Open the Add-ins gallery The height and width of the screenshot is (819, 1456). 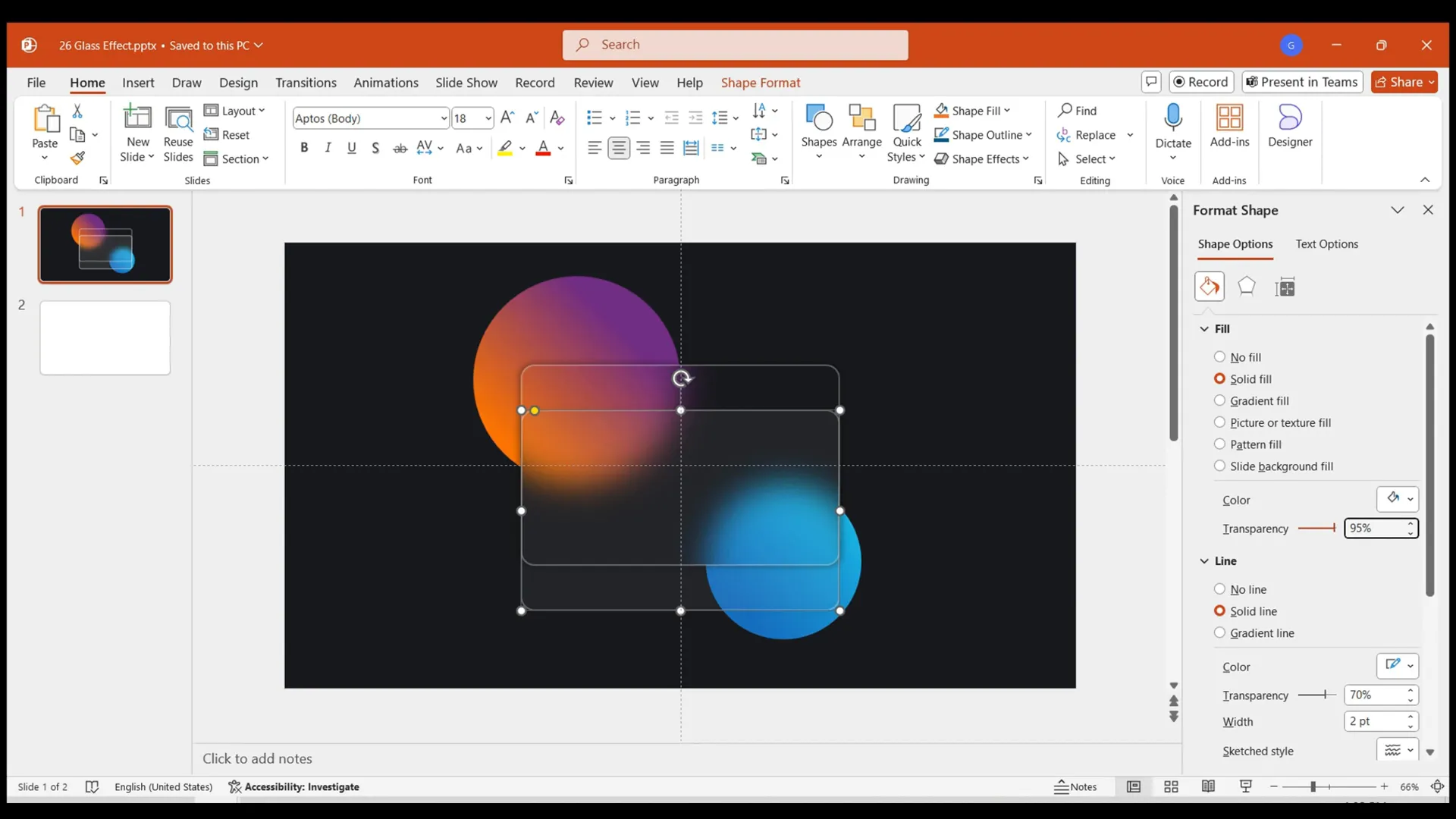click(x=1229, y=126)
